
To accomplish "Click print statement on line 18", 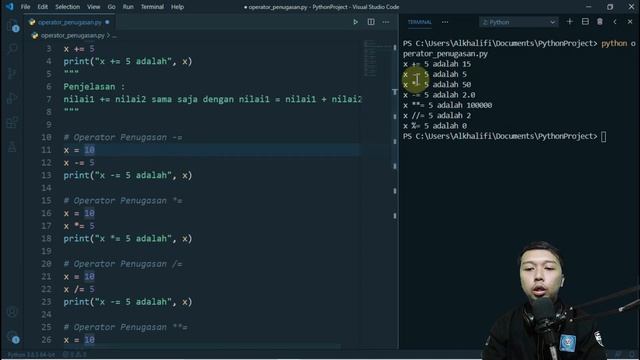I will 128,238.
